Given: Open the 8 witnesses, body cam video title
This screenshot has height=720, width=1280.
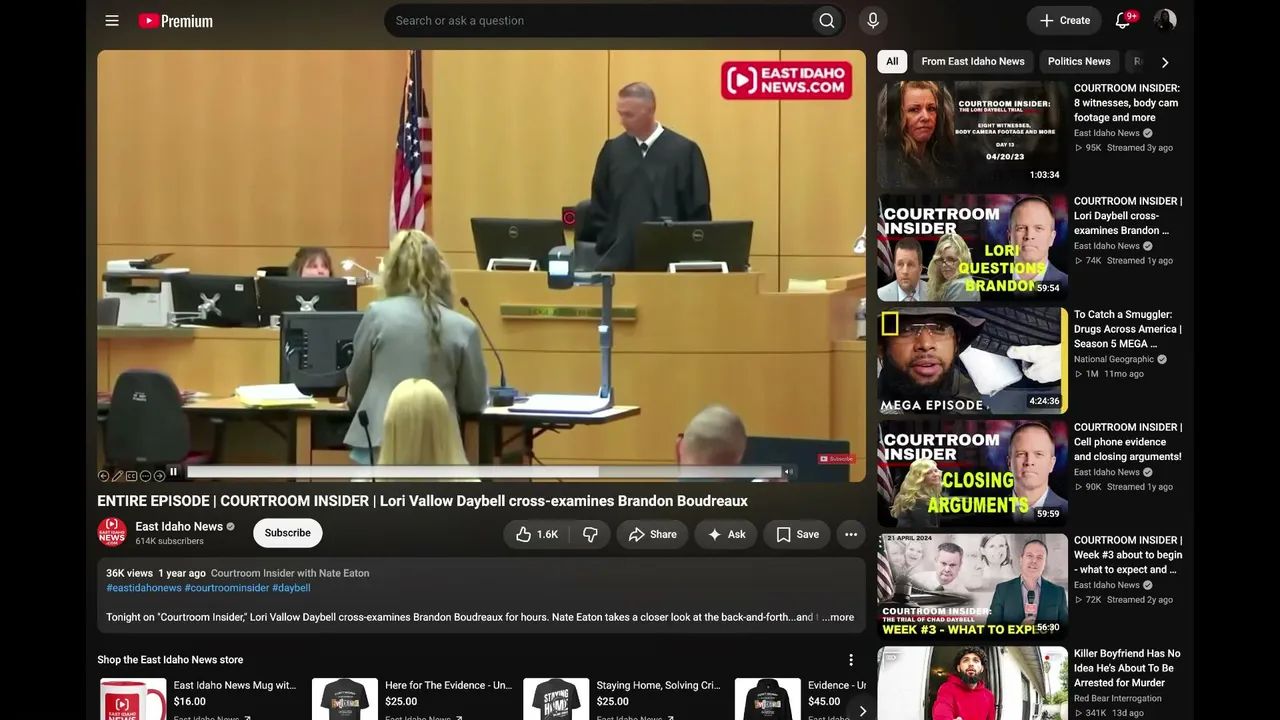Looking at the screenshot, I should coord(1127,103).
